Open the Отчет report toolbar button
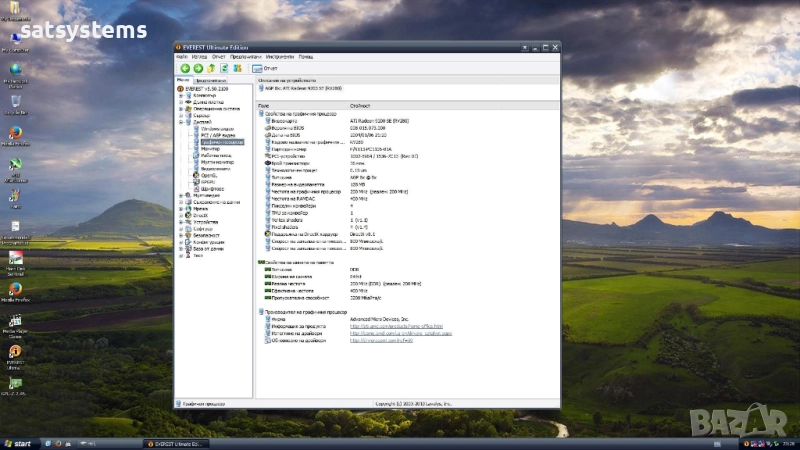Screen dimensions: 800x450 coord(265,68)
